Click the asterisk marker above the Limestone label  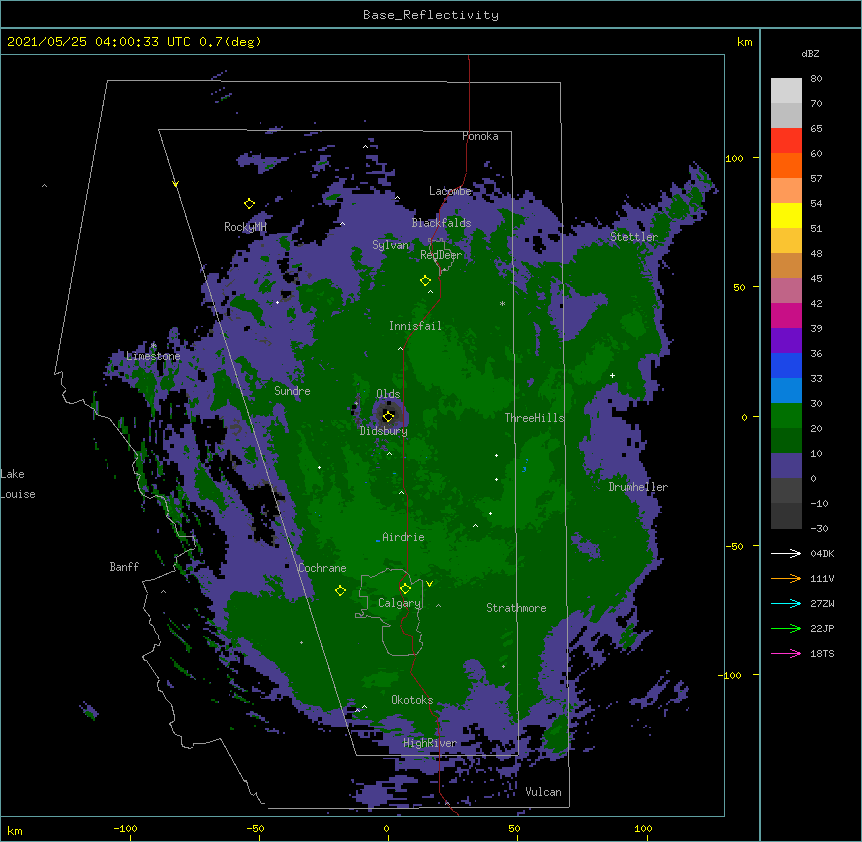153,346
